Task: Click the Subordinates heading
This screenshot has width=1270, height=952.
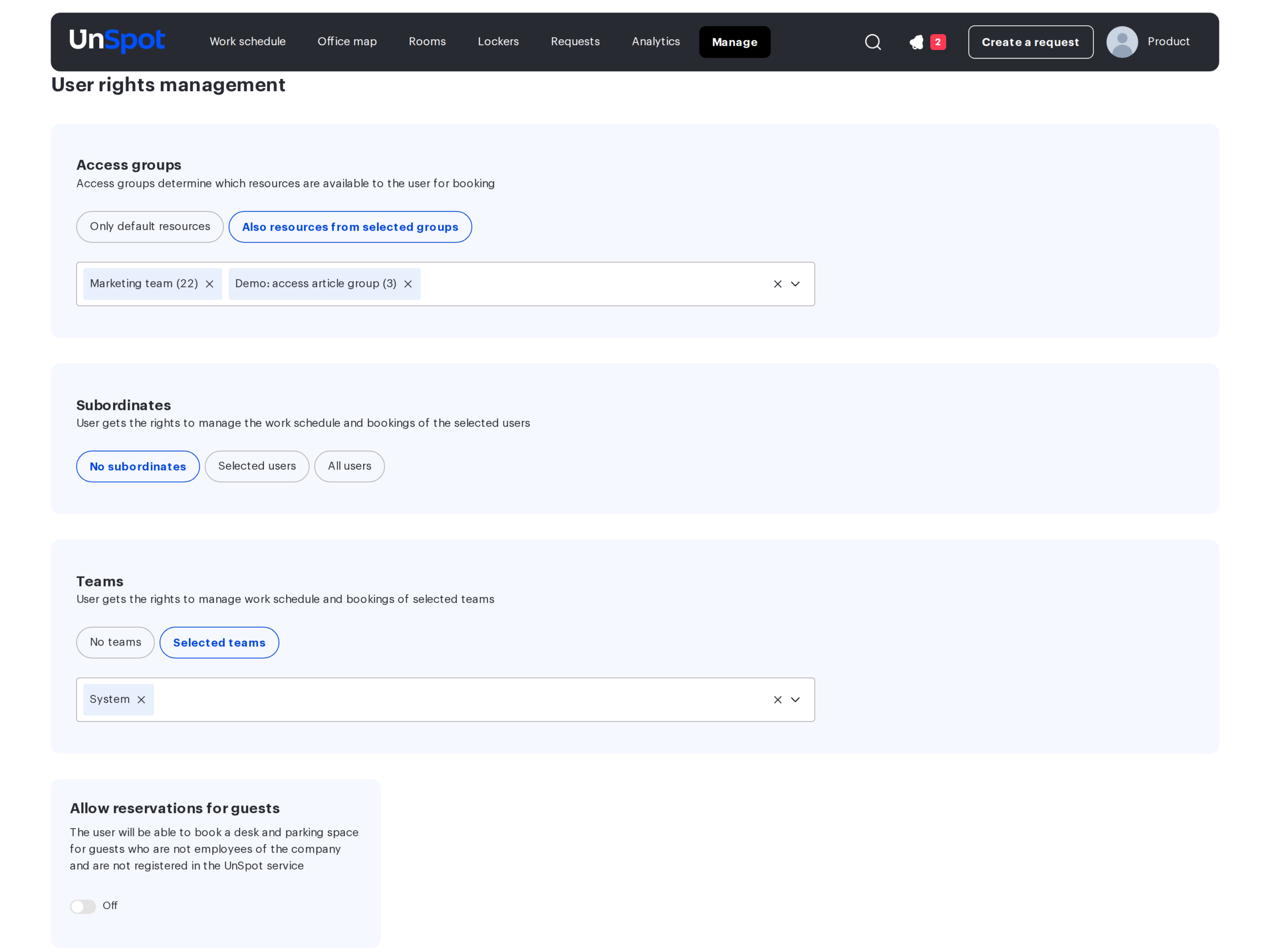Action: click(124, 405)
